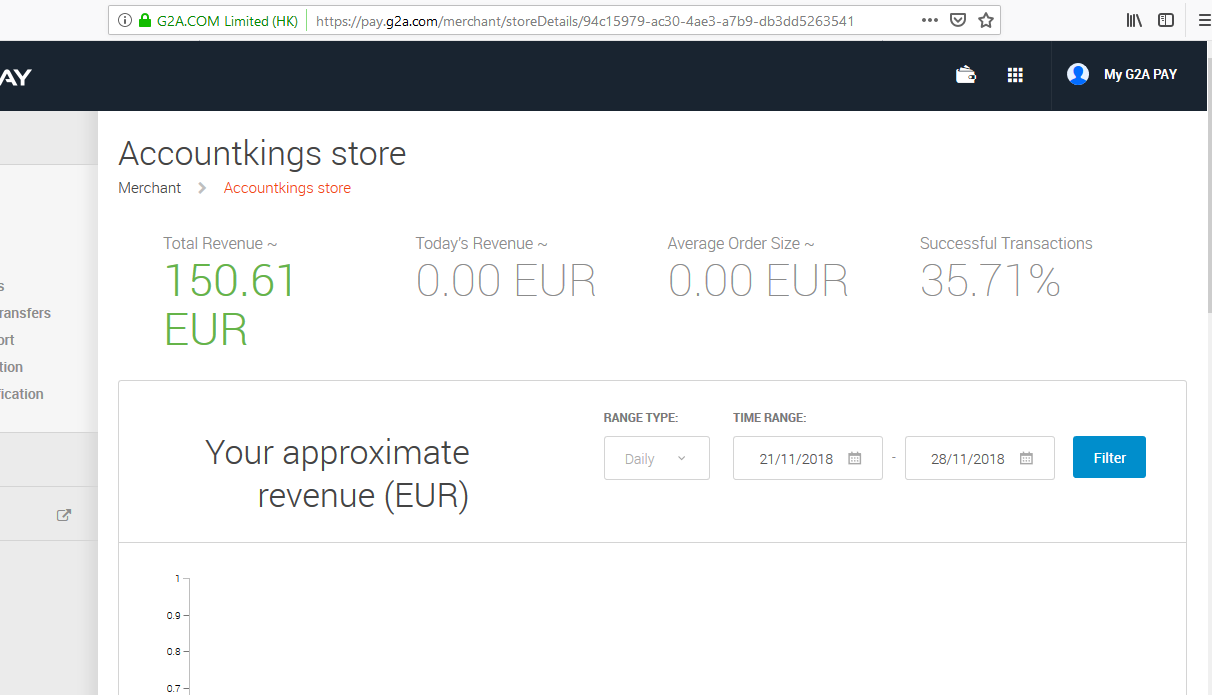The height and width of the screenshot is (695, 1212).
Task: Open the My G2A PAY menu
Action: [1140, 74]
